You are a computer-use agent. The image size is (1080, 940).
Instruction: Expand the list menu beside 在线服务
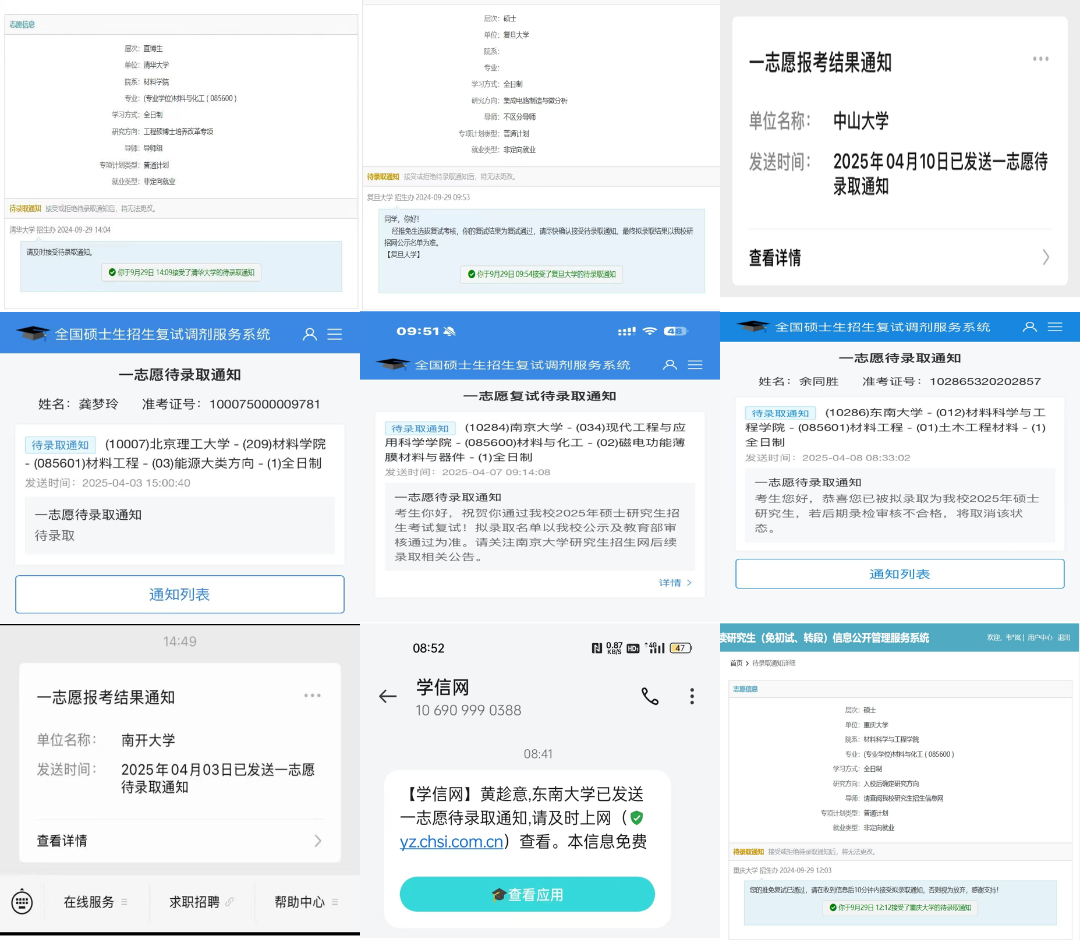(124, 901)
